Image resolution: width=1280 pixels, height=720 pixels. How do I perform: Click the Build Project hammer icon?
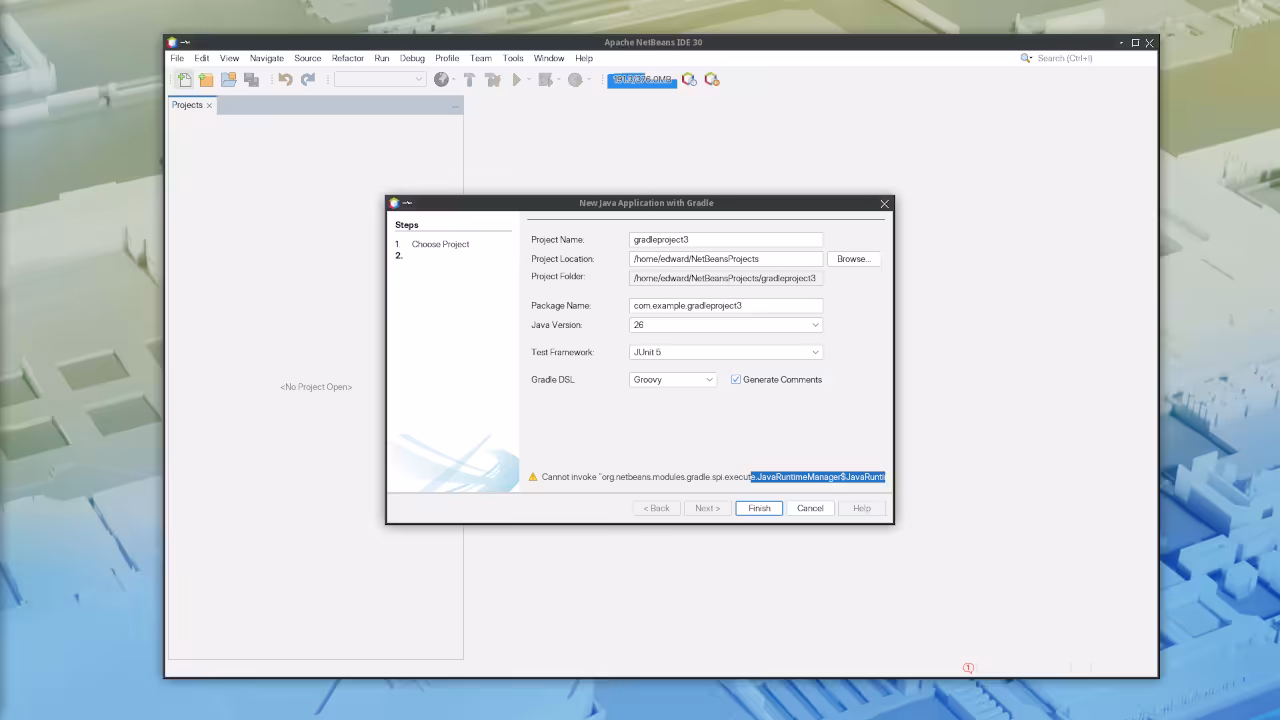[x=469, y=80]
